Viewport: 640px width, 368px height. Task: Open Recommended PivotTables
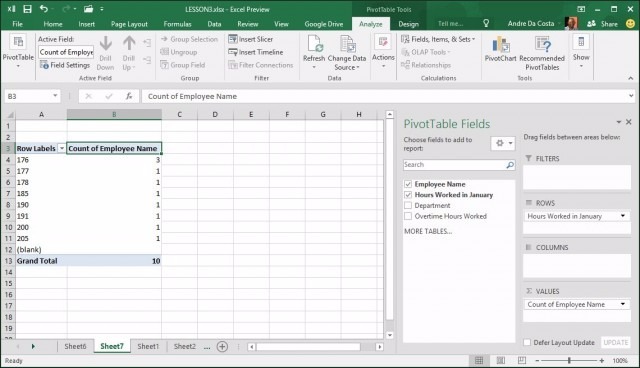point(542,53)
